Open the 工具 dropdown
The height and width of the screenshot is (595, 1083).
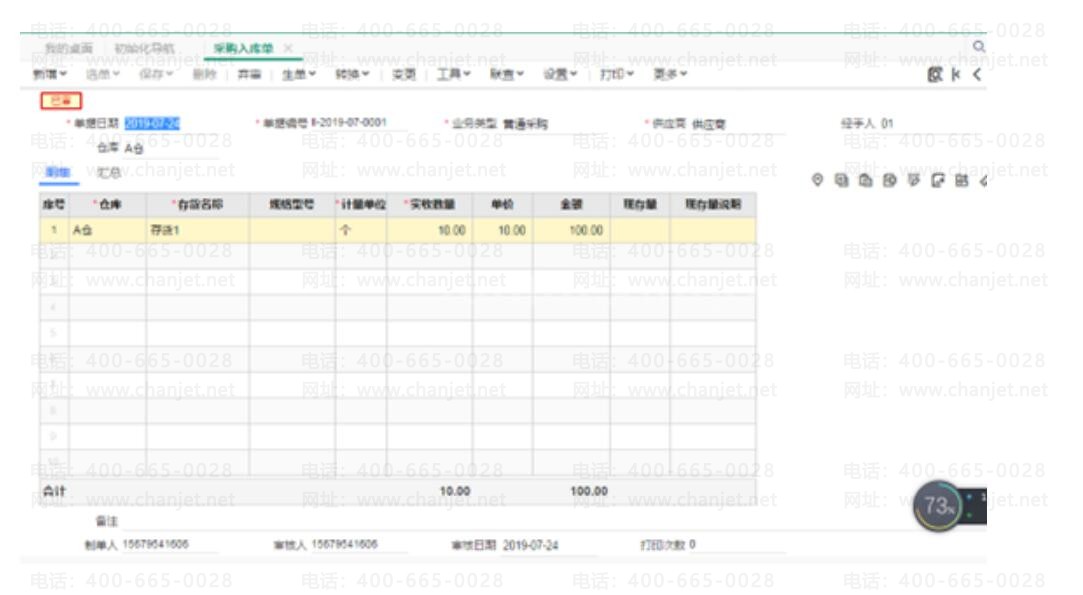[x=453, y=74]
